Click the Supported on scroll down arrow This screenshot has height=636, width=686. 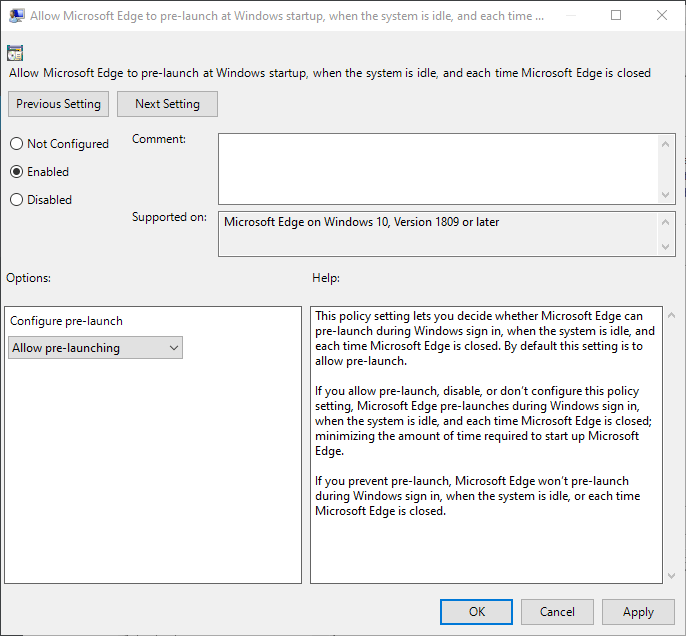point(667,246)
